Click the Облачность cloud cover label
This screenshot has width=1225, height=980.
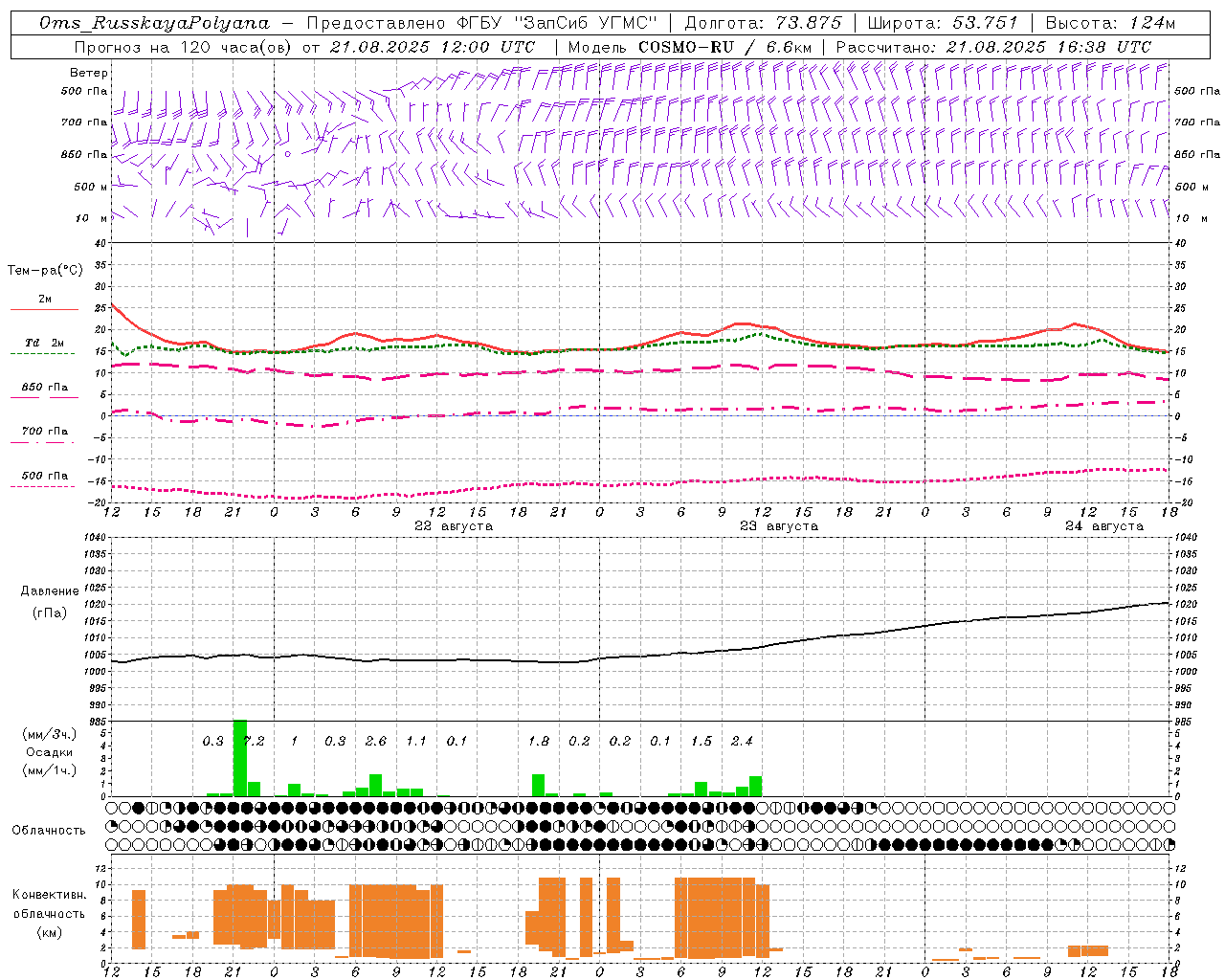click(49, 831)
